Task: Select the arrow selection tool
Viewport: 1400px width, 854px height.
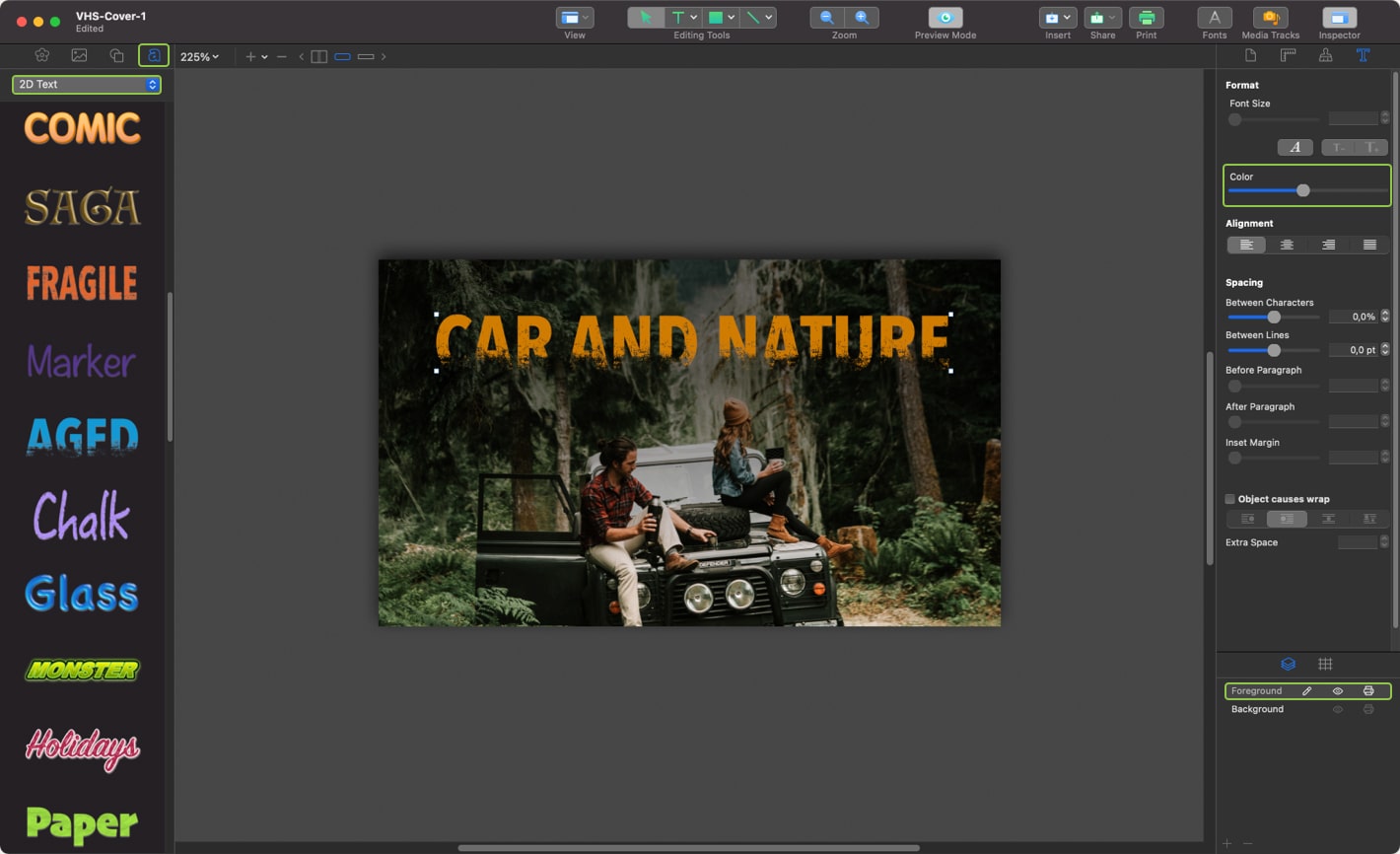Action: [646, 17]
